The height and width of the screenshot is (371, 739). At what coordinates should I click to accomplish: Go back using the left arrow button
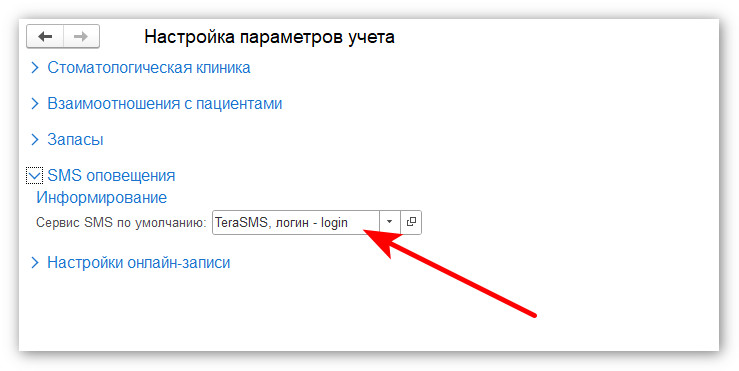point(45,36)
